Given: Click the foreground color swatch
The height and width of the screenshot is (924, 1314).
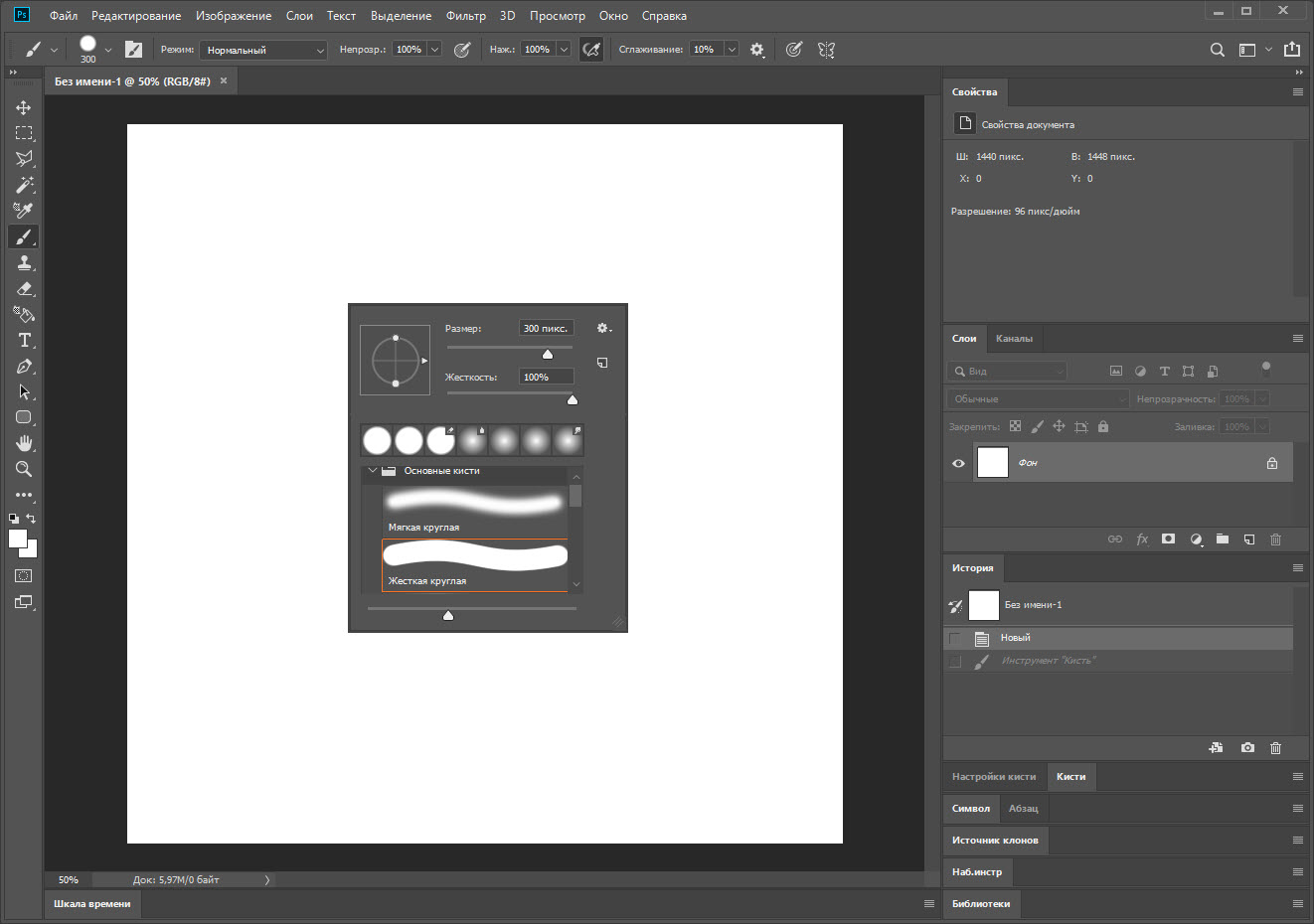Looking at the screenshot, I should (17, 539).
